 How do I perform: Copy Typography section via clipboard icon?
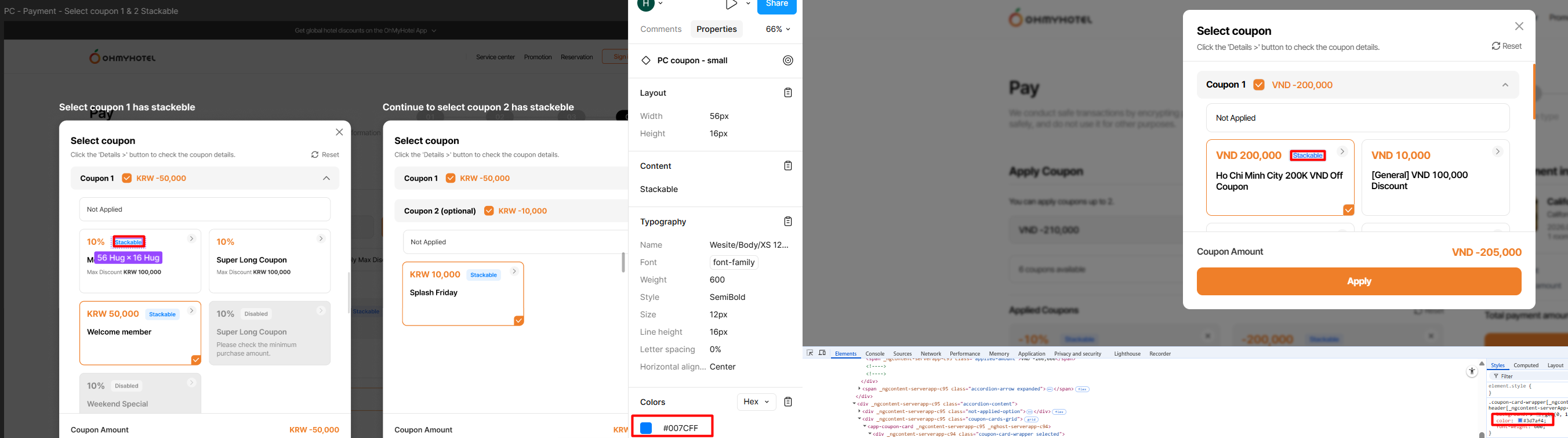point(788,221)
